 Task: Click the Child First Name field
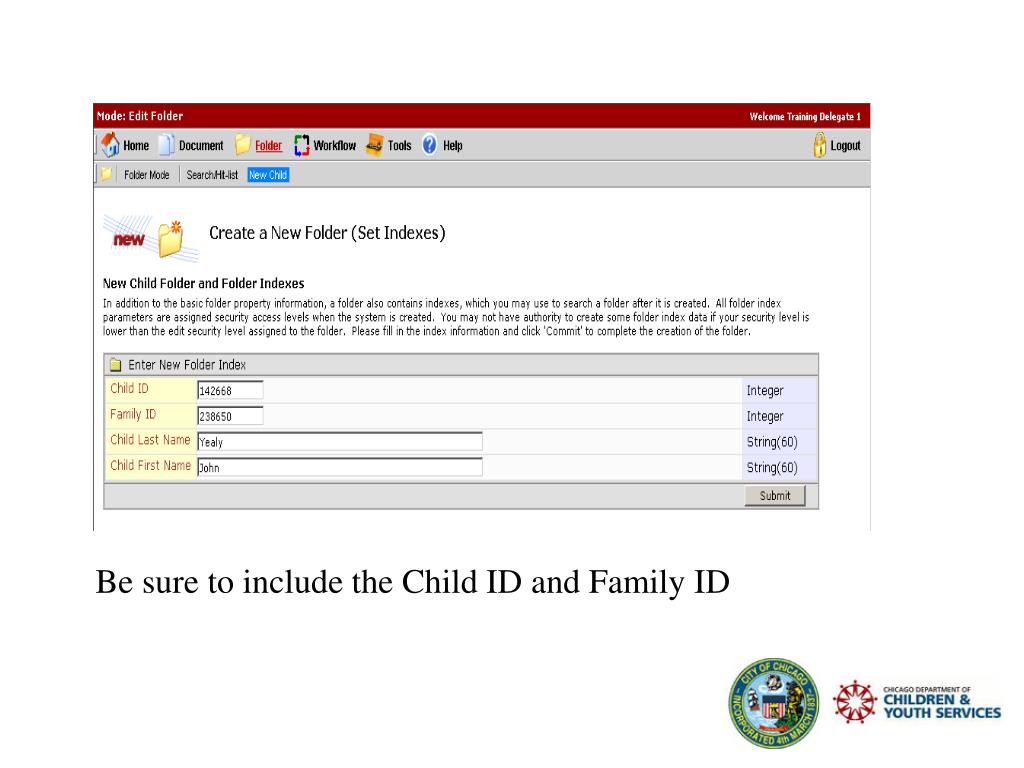(x=340, y=467)
